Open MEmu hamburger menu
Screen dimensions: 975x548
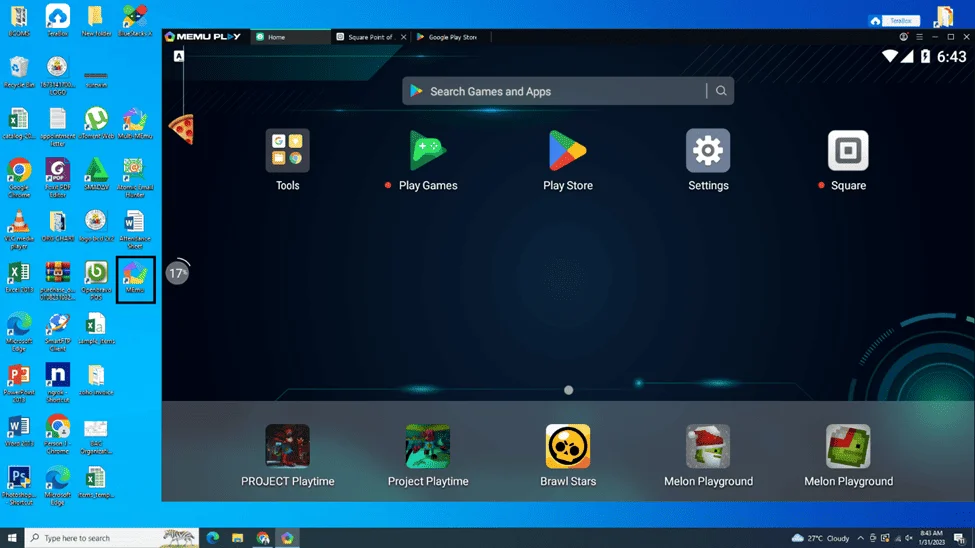click(x=919, y=37)
